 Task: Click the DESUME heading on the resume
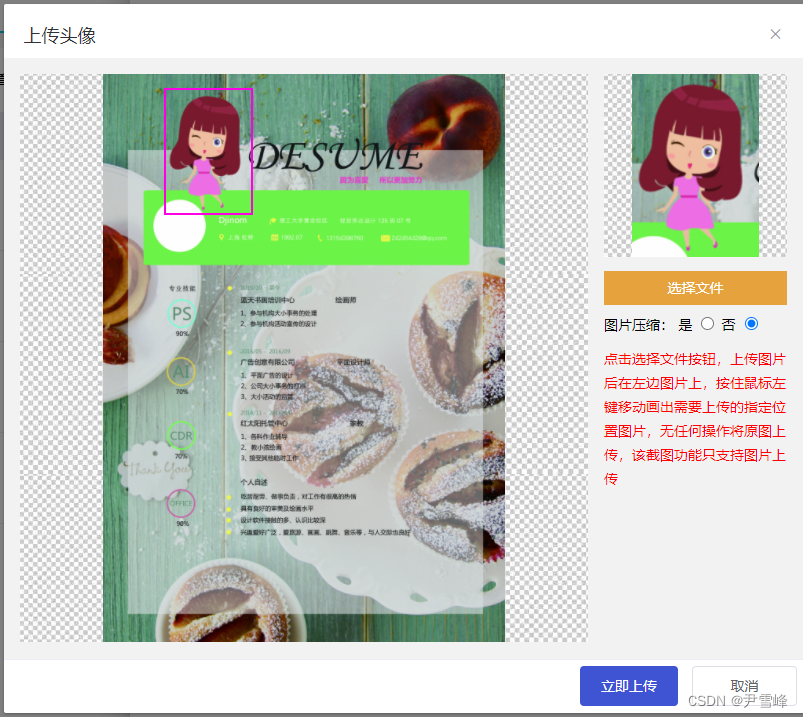point(336,156)
